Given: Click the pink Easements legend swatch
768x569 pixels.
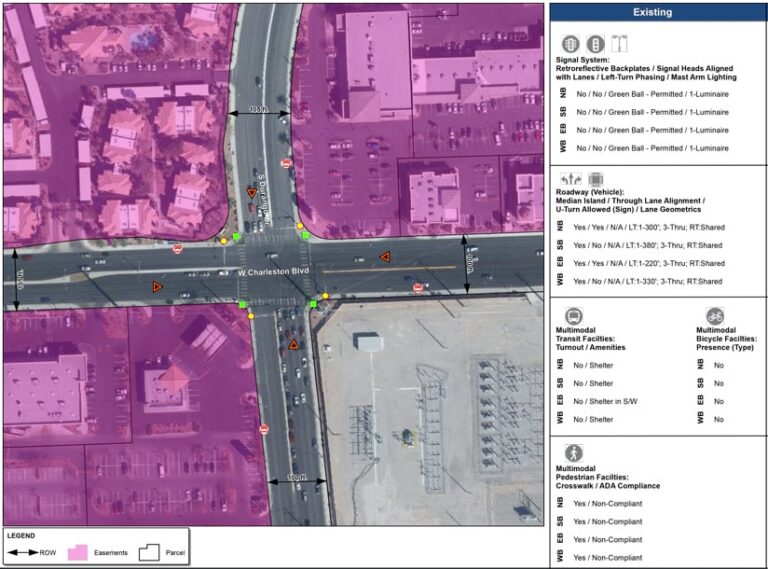Looking at the screenshot, I should (78, 552).
